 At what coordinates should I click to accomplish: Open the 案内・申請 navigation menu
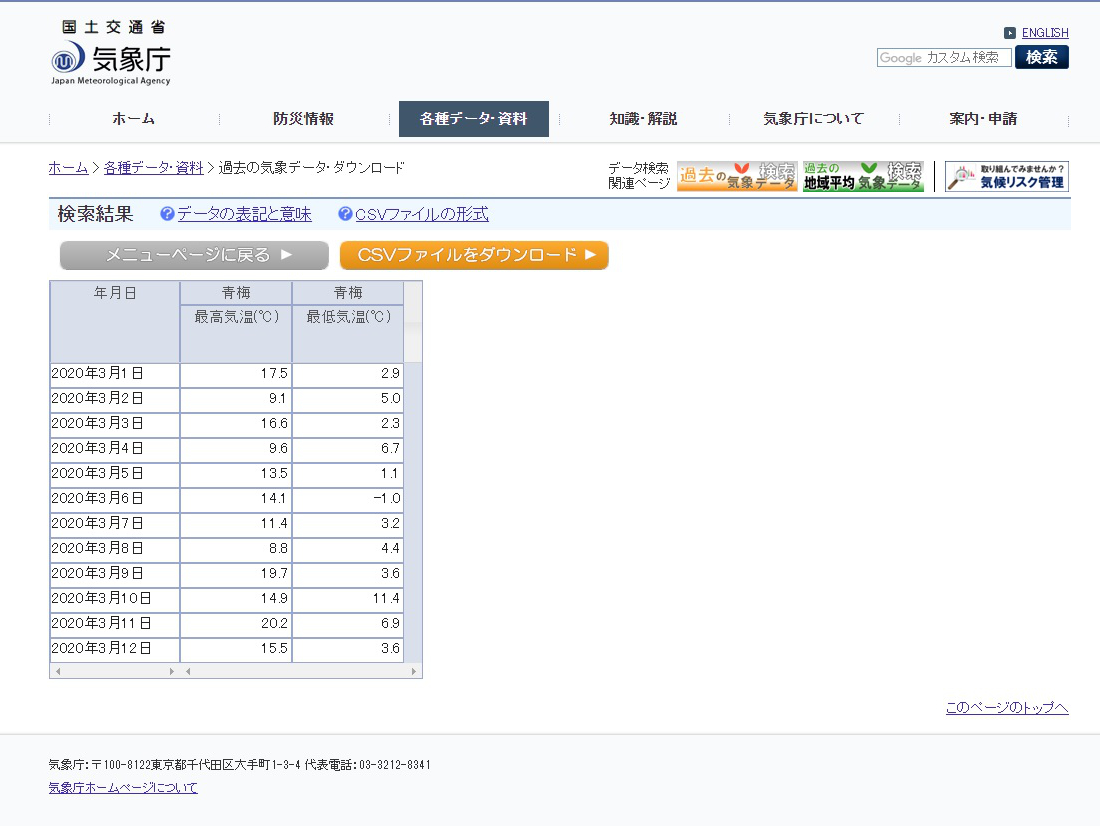click(x=983, y=119)
